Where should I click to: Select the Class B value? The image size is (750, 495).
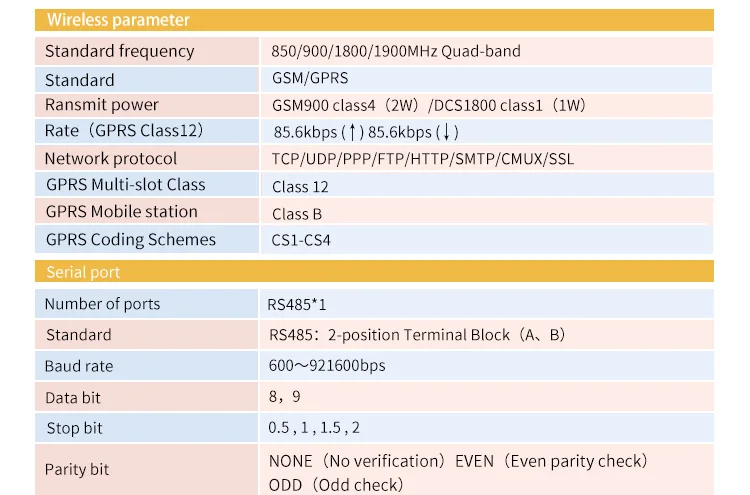tap(297, 214)
